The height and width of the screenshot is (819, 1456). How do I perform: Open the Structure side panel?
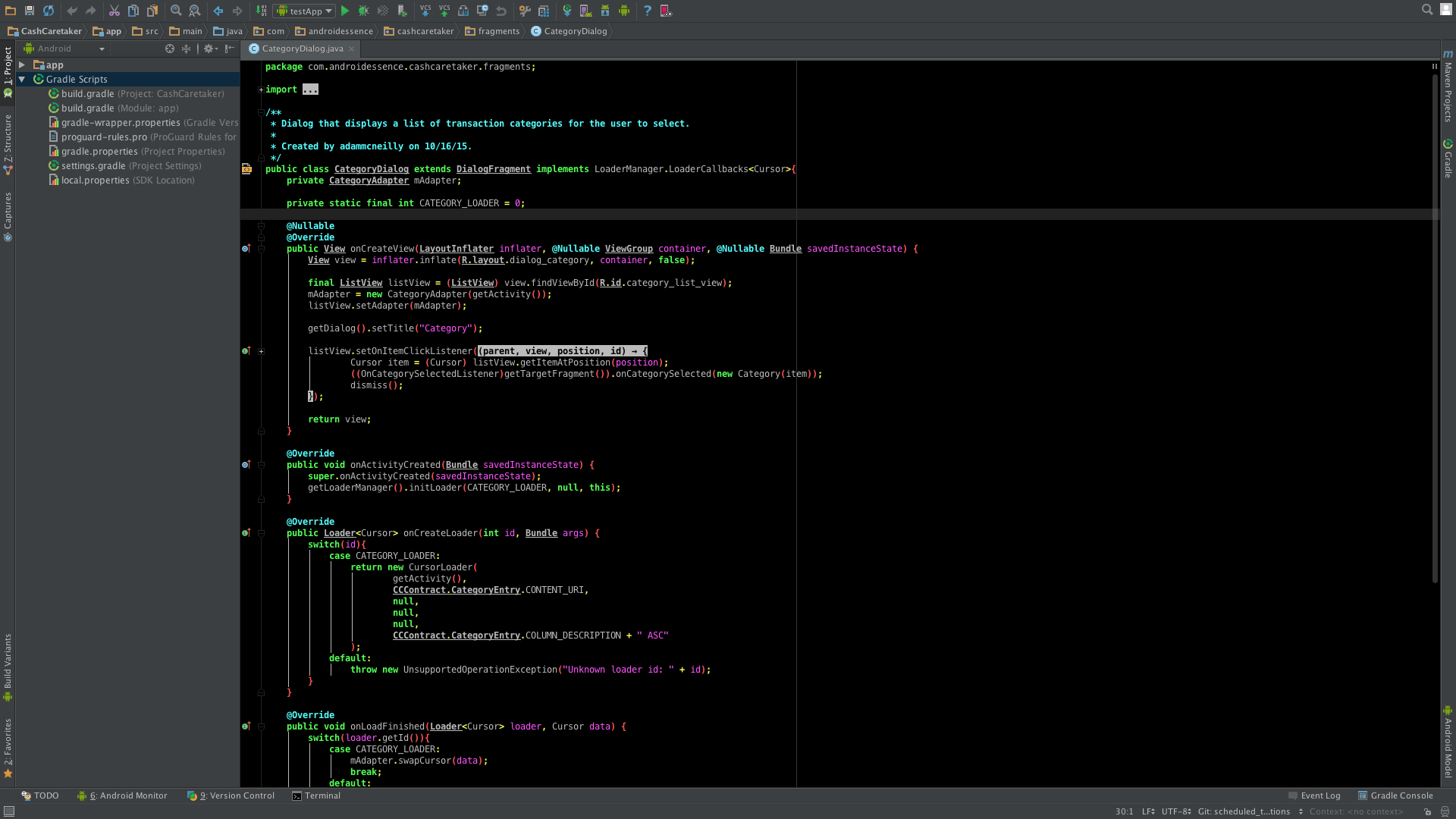click(x=8, y=145)
